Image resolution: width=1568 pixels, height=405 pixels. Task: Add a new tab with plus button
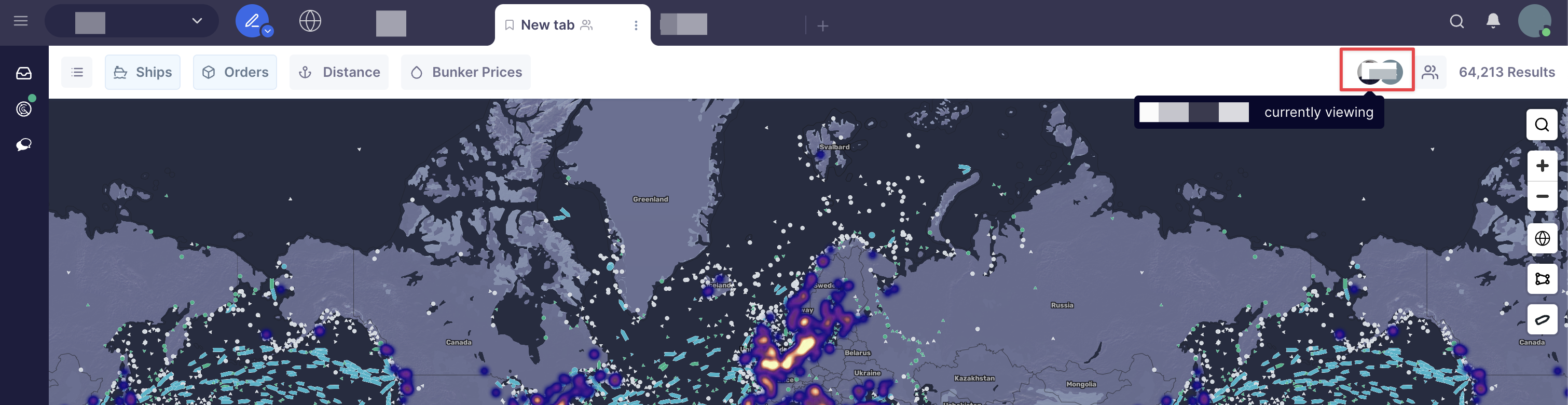click(822, 25)
